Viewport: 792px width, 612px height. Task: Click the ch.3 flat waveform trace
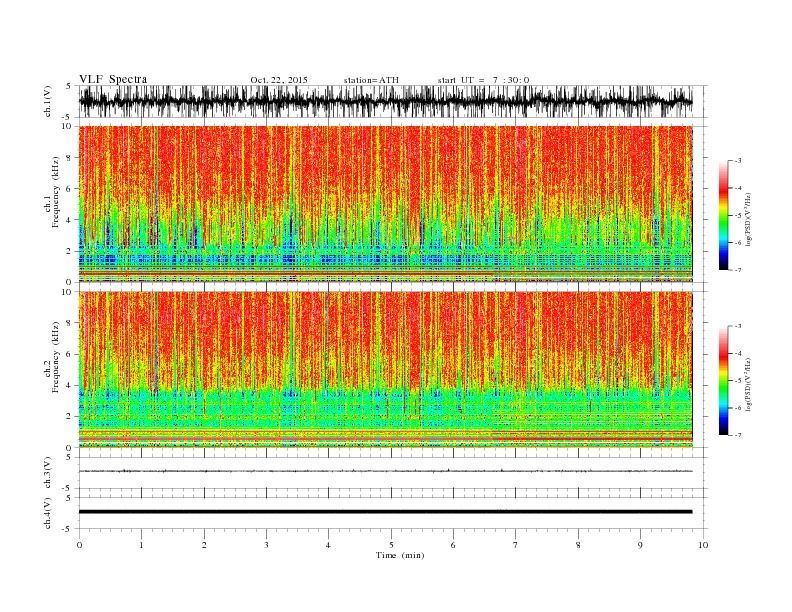point(385,471)
